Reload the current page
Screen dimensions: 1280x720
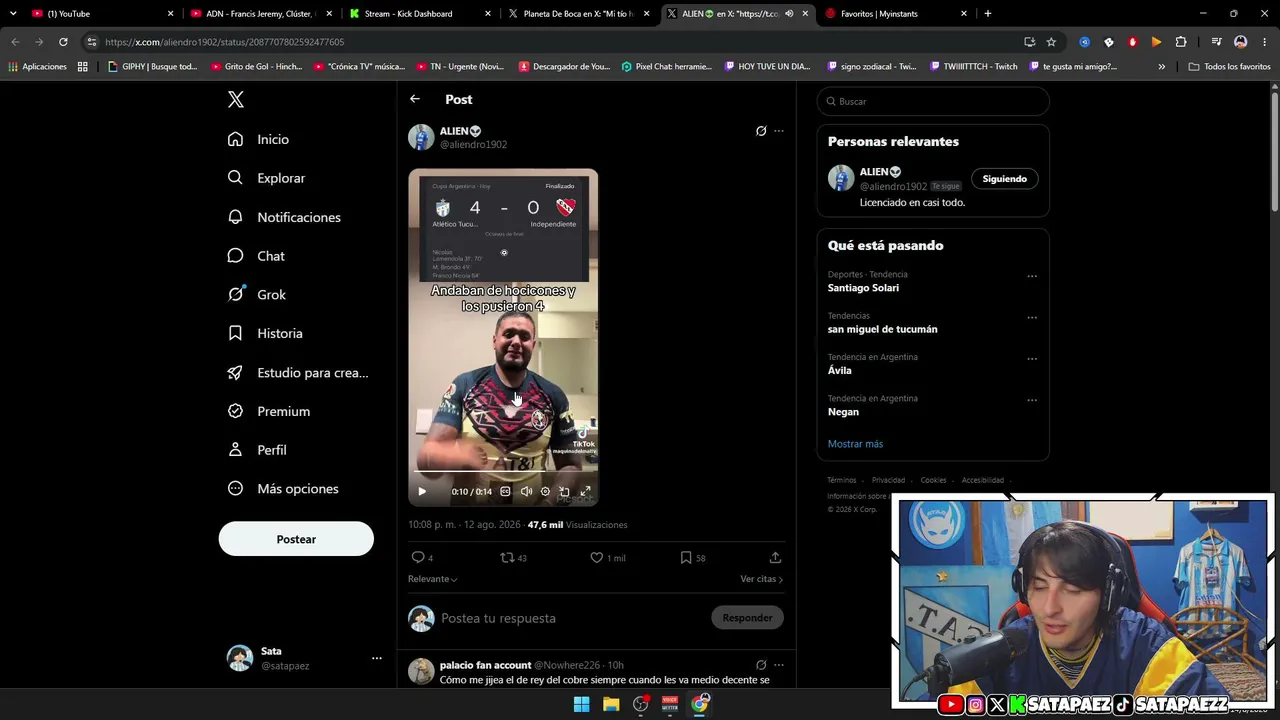point(63,42)
